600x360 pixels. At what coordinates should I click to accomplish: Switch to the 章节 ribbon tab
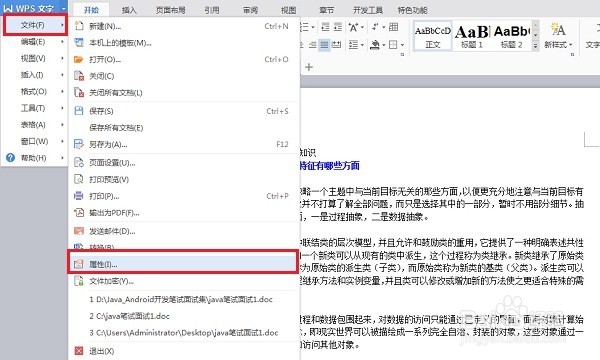326,10
